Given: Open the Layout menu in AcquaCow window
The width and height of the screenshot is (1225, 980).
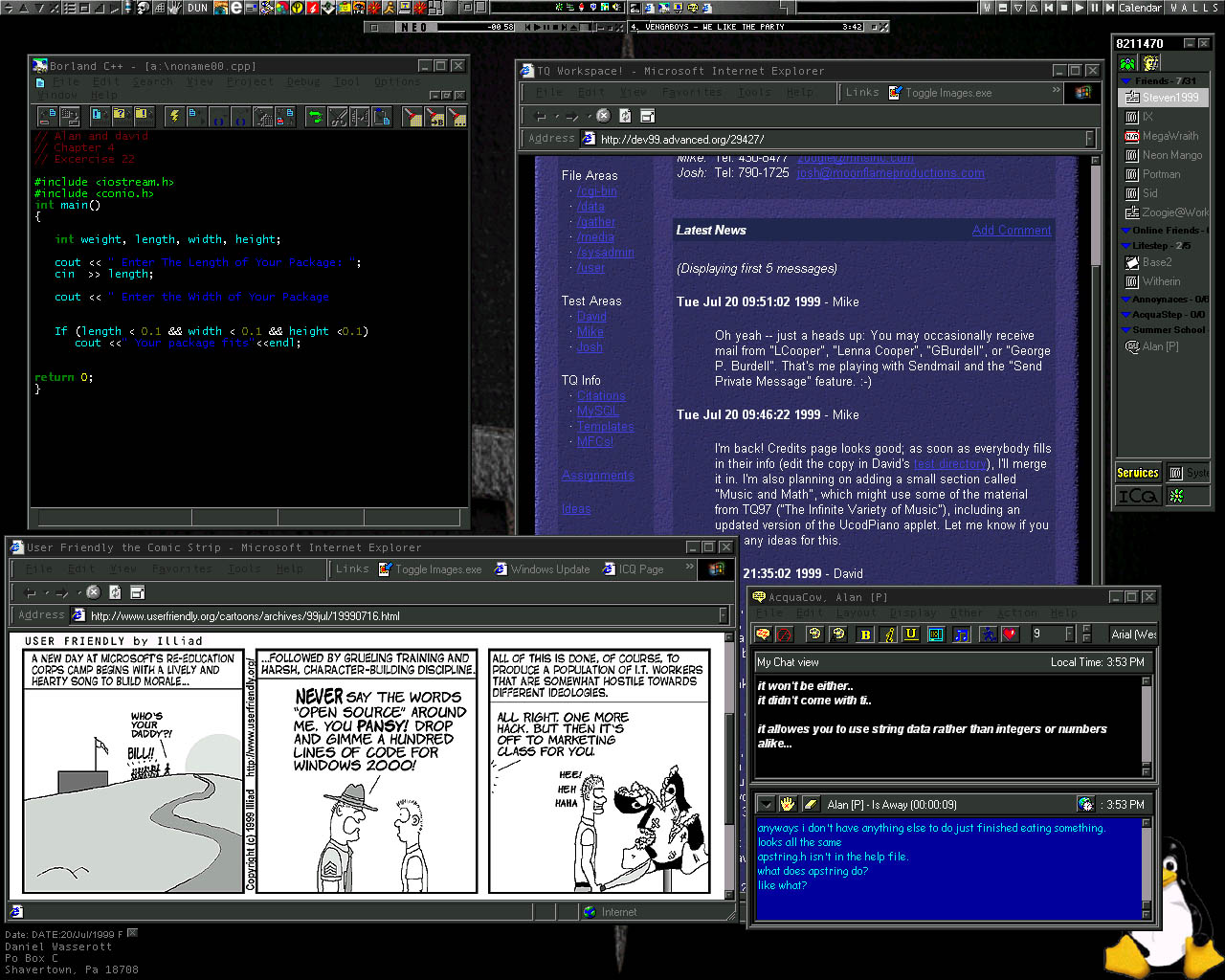Looking at the screenshot, I should [x=857, y=612].
